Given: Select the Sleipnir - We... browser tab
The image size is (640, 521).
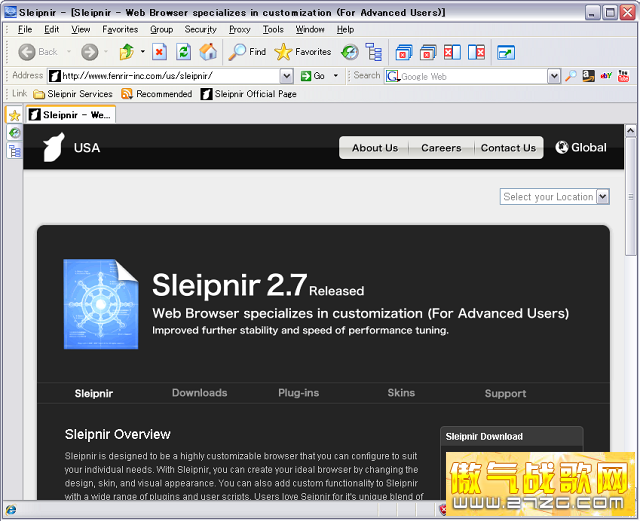Looking at the screenshot, I should point(71,115).
